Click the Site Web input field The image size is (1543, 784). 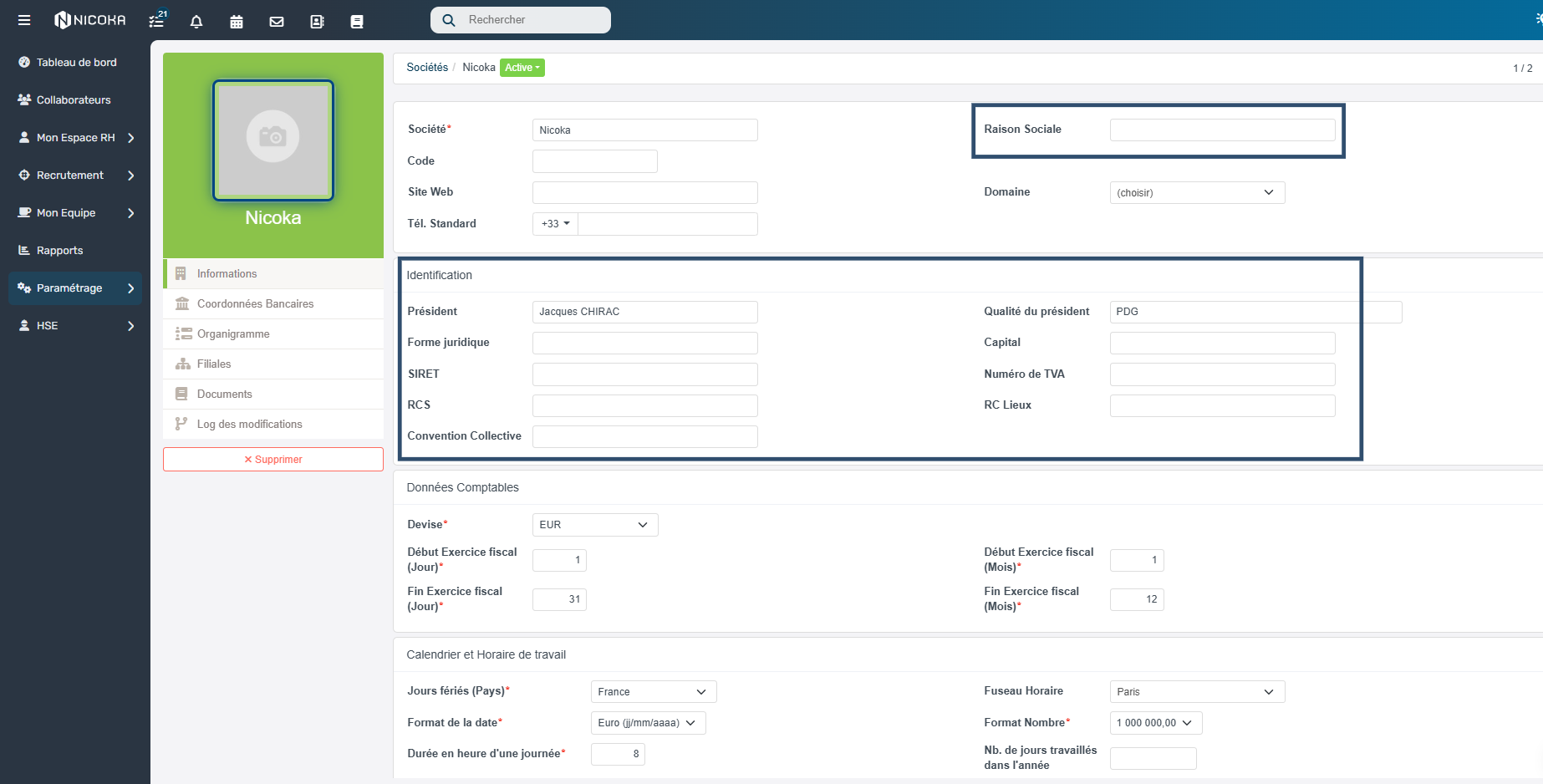tap(645, 192)
